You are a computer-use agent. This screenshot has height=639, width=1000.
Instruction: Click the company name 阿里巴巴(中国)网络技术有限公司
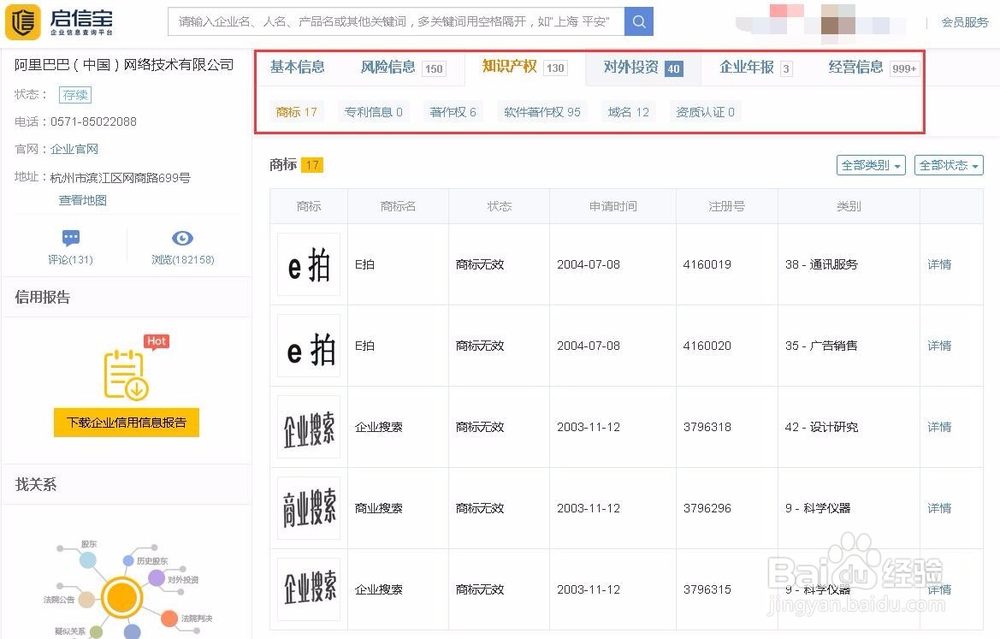click(124, 64)
